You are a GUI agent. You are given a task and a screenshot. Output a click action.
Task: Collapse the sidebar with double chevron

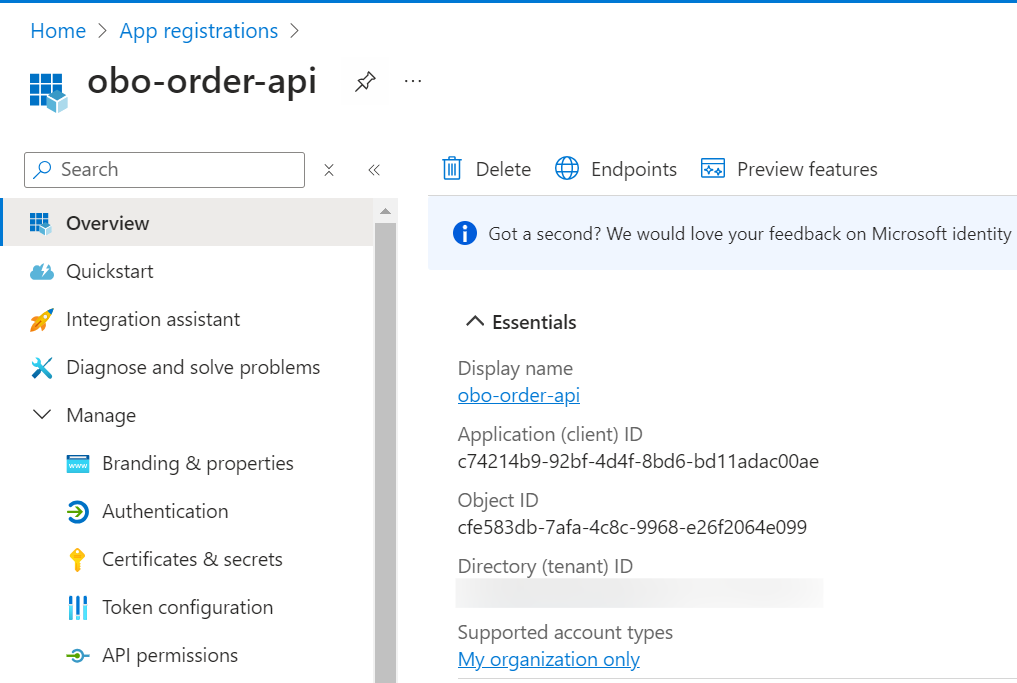pos(374,170)
